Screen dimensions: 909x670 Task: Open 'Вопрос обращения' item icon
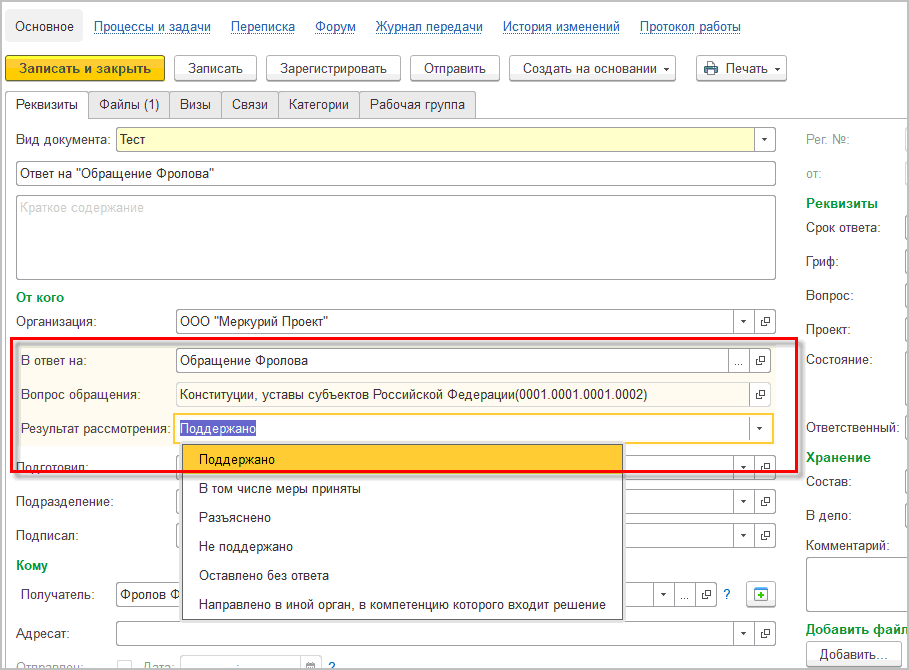760,395
